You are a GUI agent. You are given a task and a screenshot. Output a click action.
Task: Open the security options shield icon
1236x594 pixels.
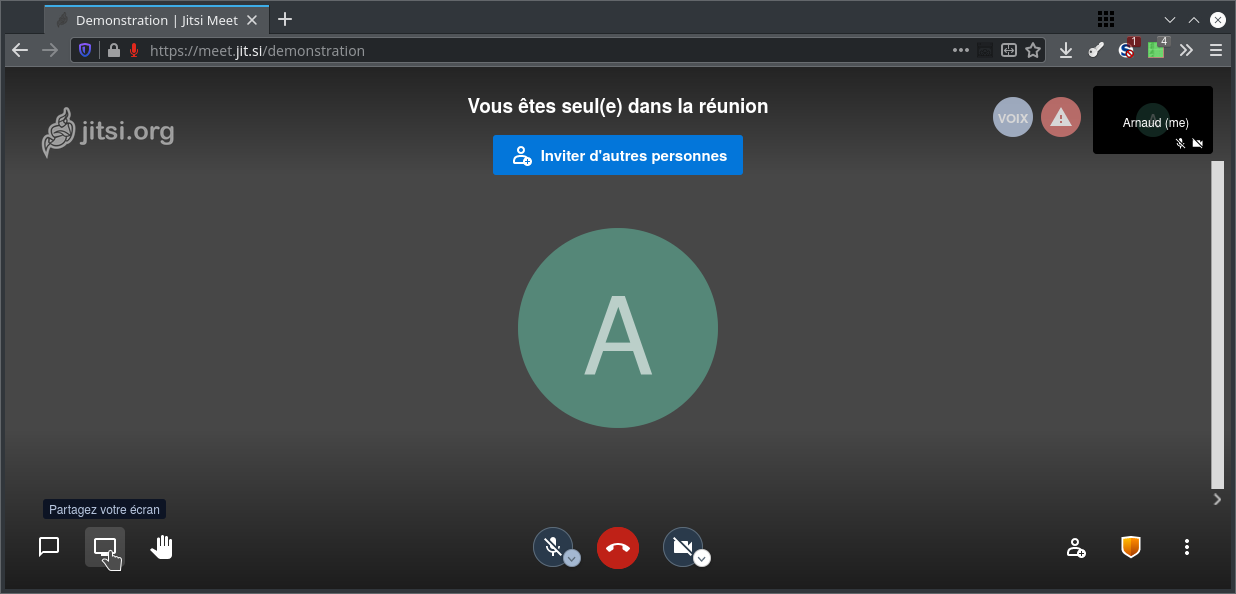point(1131,547)
